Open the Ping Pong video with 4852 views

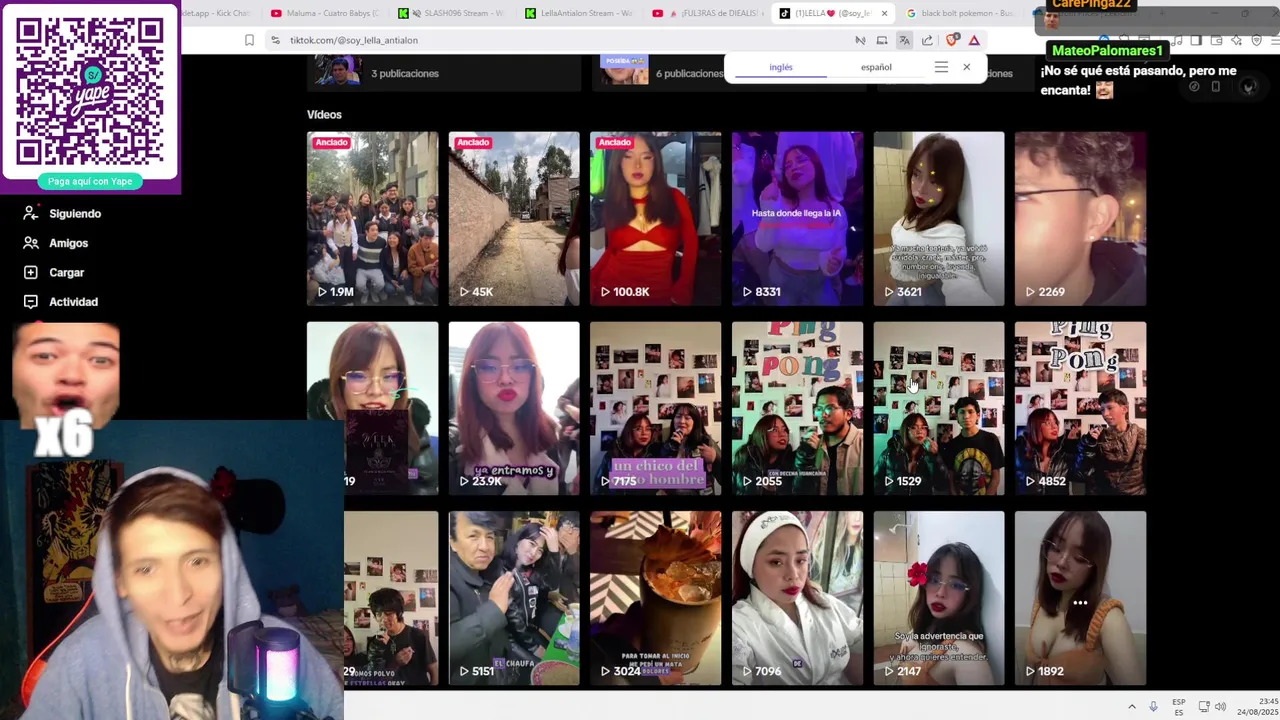(1080, 408)
